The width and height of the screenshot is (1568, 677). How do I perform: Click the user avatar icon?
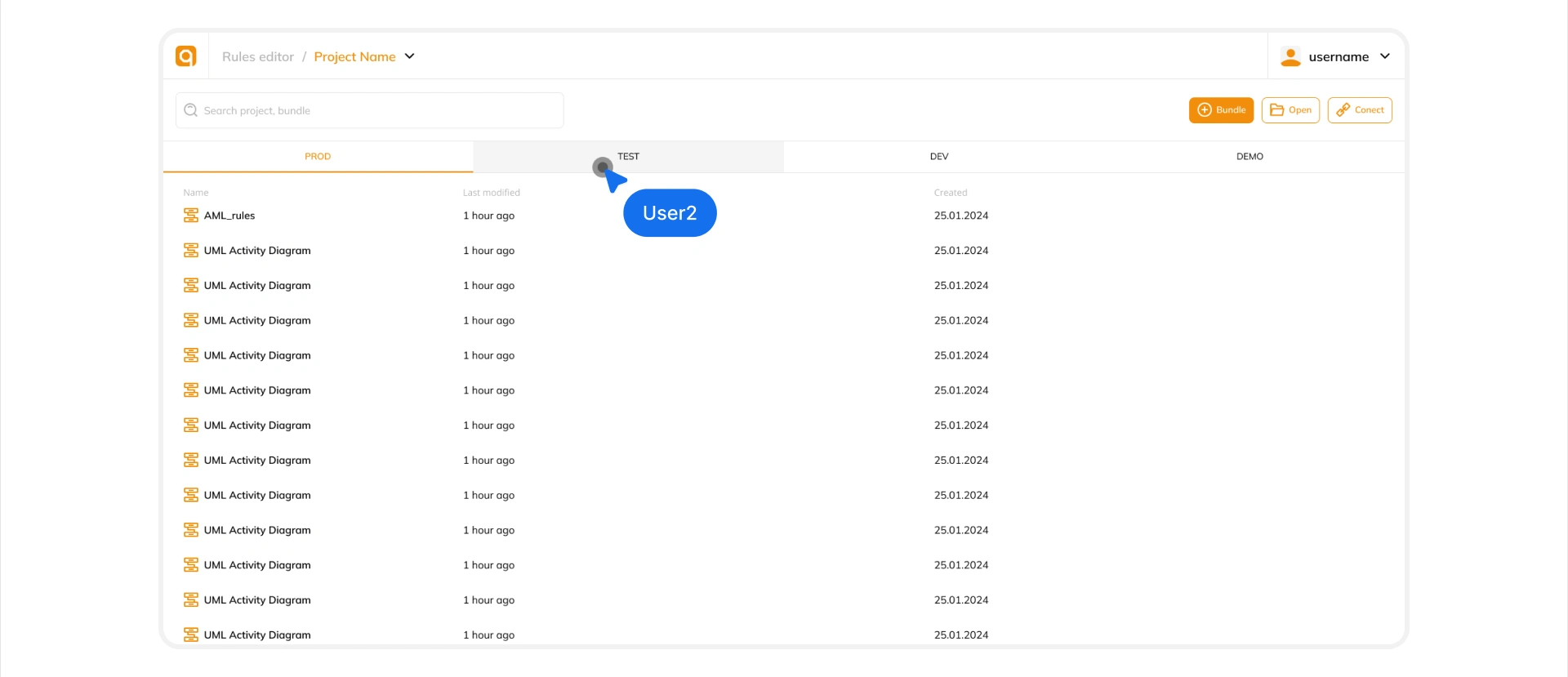(x=1290, y=56)
